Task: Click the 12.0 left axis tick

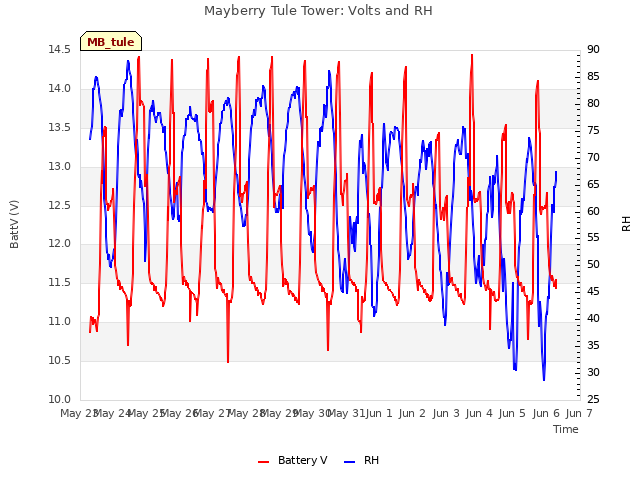Action: point(60,244)
